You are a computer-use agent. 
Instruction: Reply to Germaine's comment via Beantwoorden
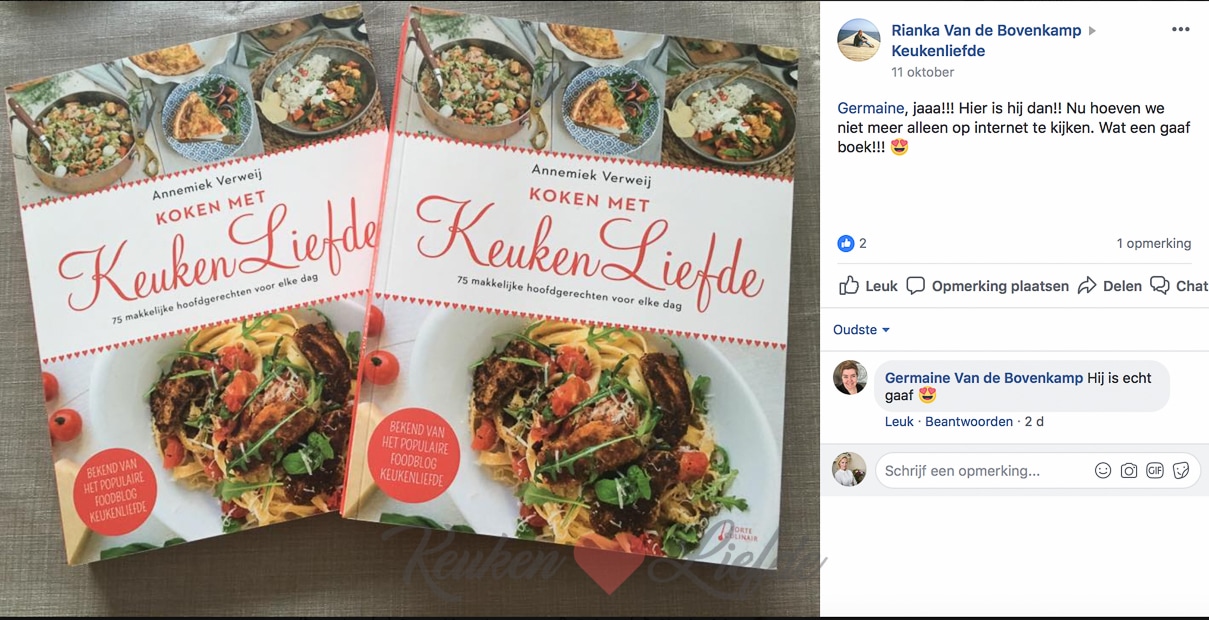coord(969,422)
